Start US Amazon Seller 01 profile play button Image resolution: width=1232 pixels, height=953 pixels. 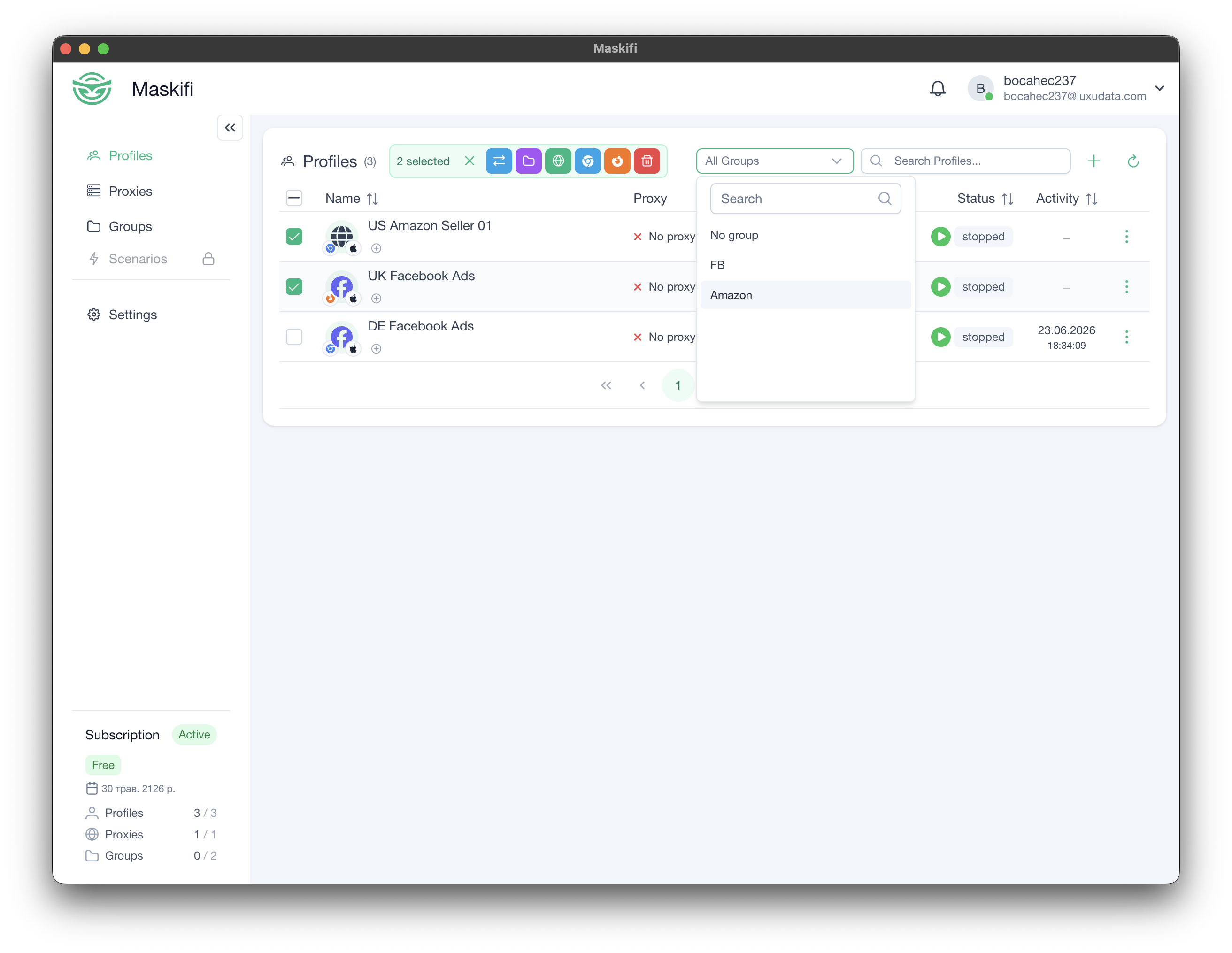tap(940, 236)
